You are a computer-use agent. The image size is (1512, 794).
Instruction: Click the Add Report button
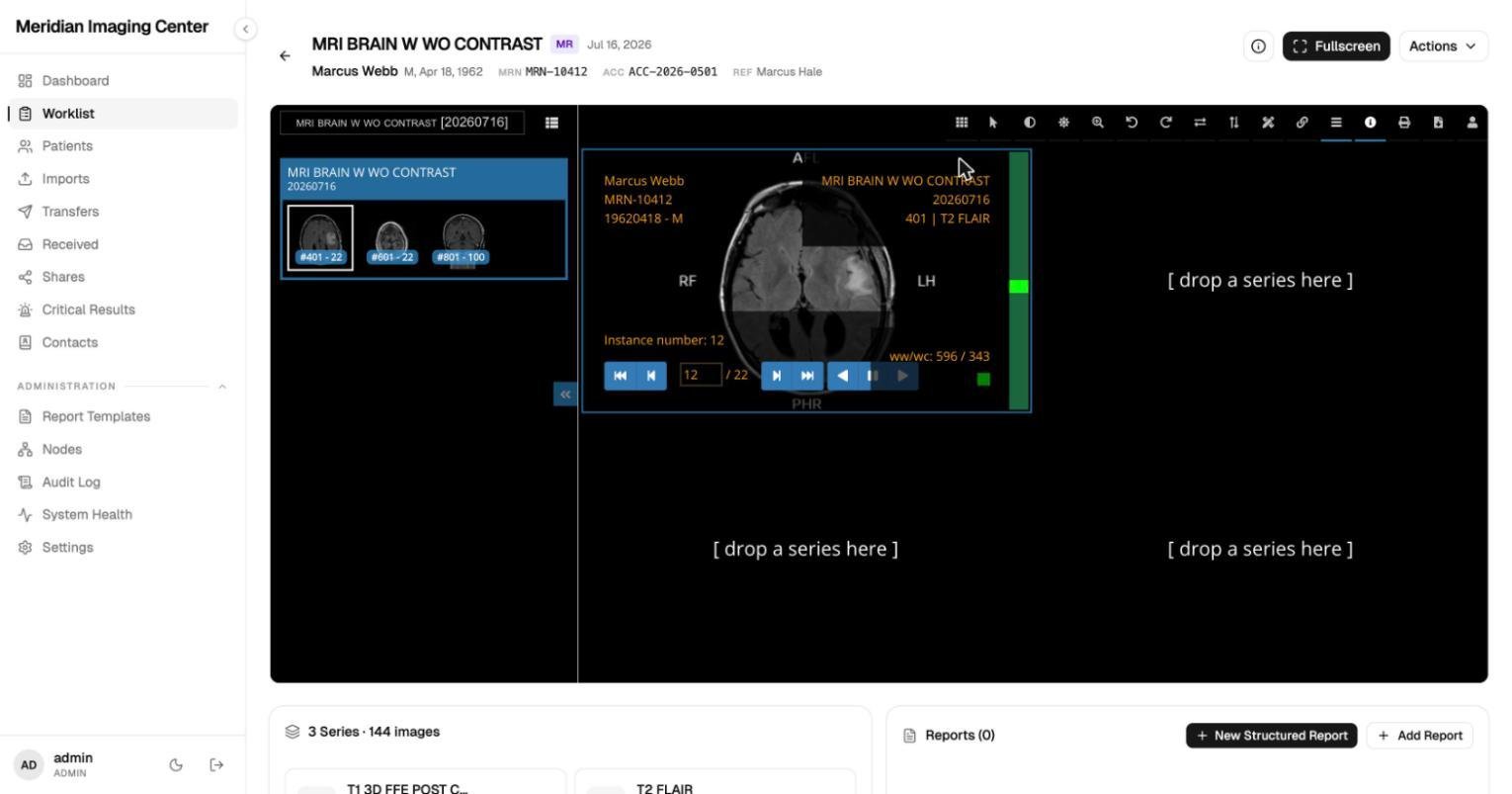(x=1420, y=736)
